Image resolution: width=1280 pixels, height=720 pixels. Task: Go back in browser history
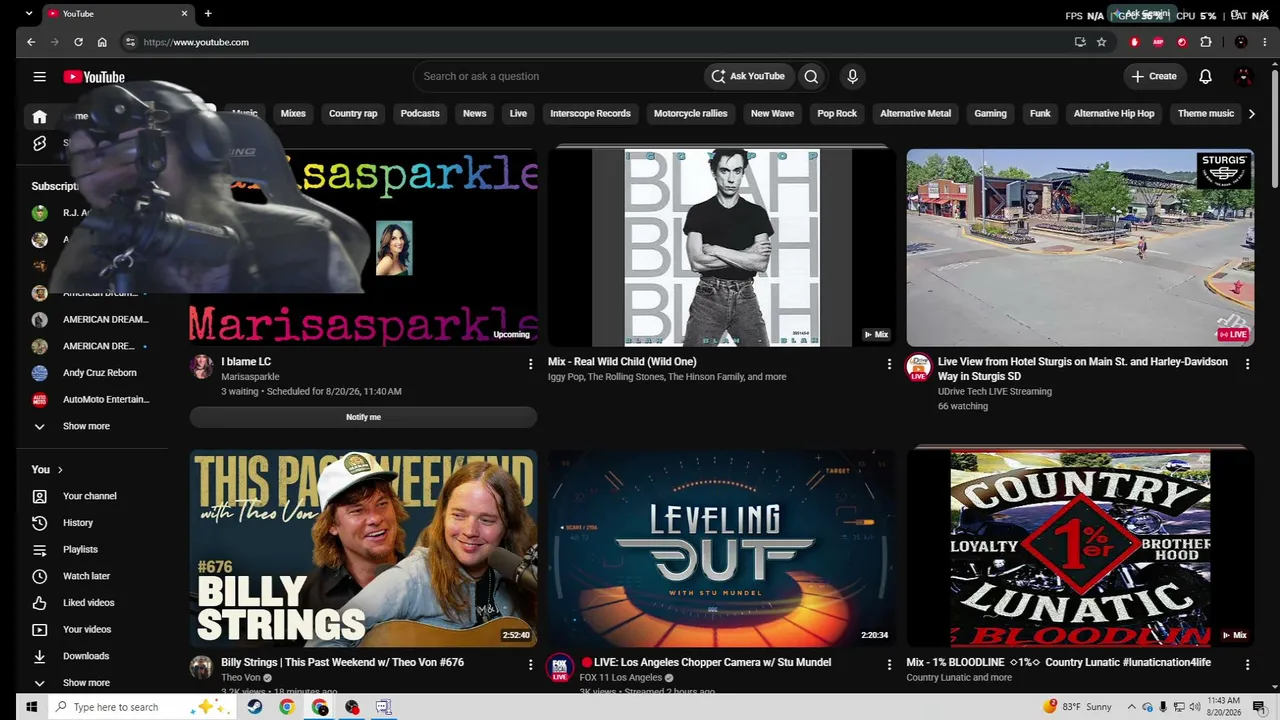(31, 42)
